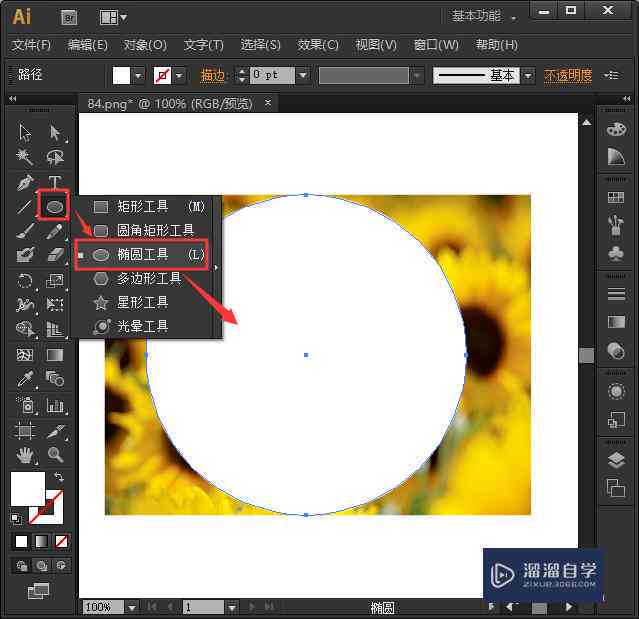The width and height of the screenshot is (639, 619).
Task: Change the screen mode button
Action: (x=38, y=590)
